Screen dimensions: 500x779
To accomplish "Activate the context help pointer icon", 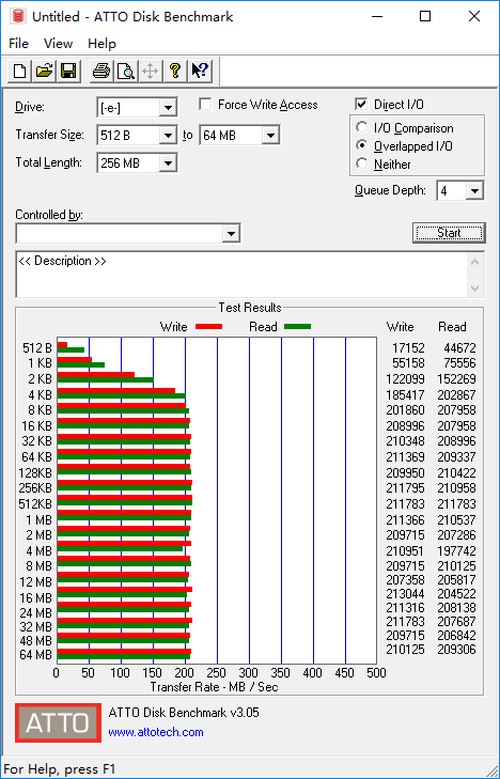I will tap(200, 71).
